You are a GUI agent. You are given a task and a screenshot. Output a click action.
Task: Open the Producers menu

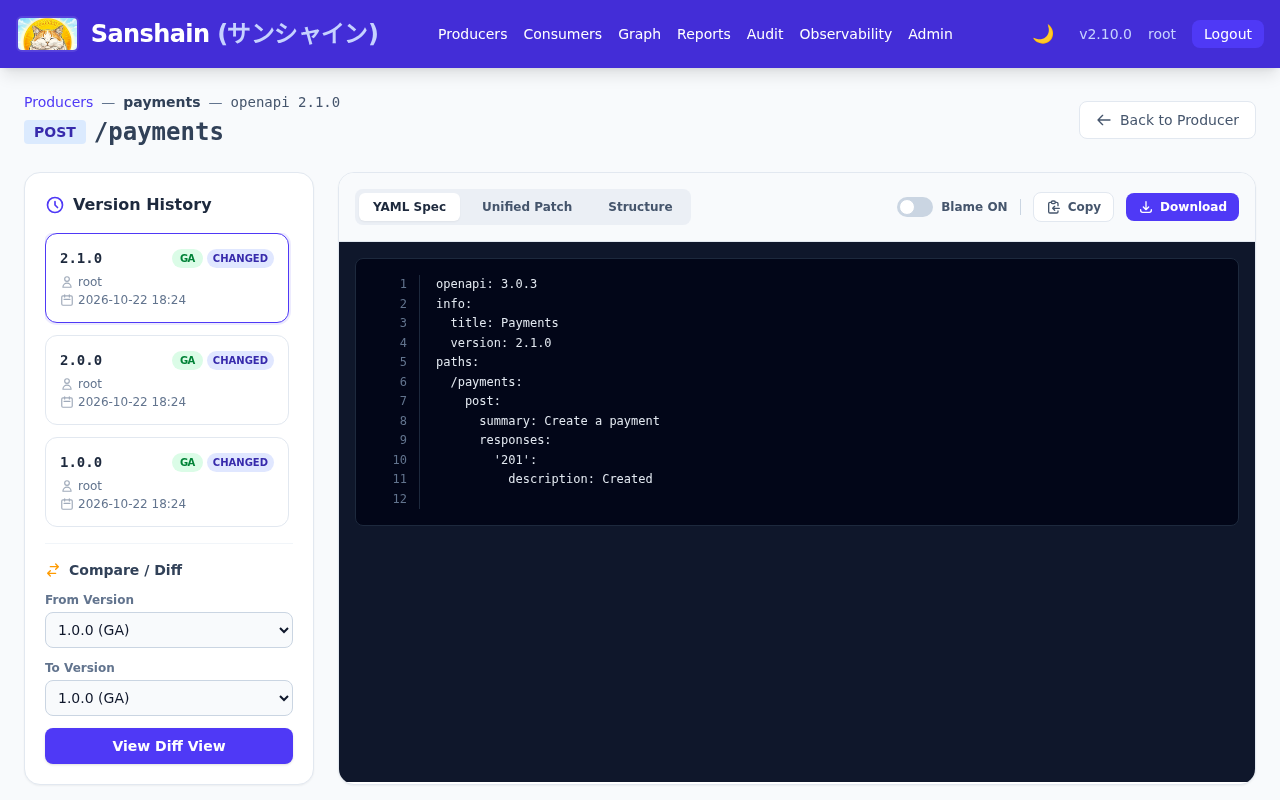473,34
